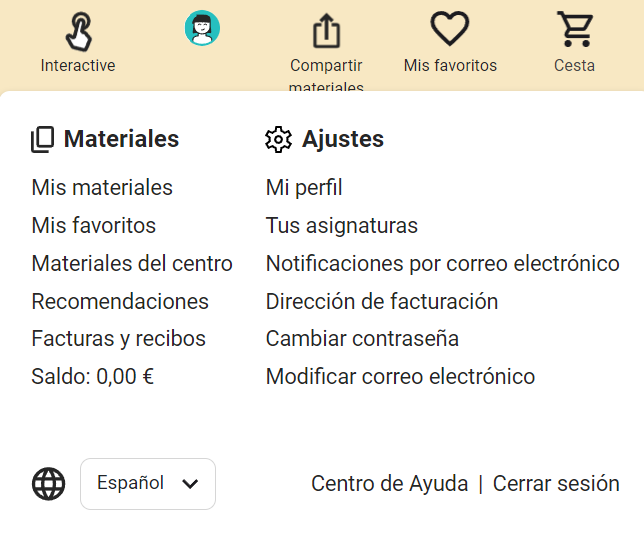
Task: Open Mi perfil settings
Action: pos(304,188)
